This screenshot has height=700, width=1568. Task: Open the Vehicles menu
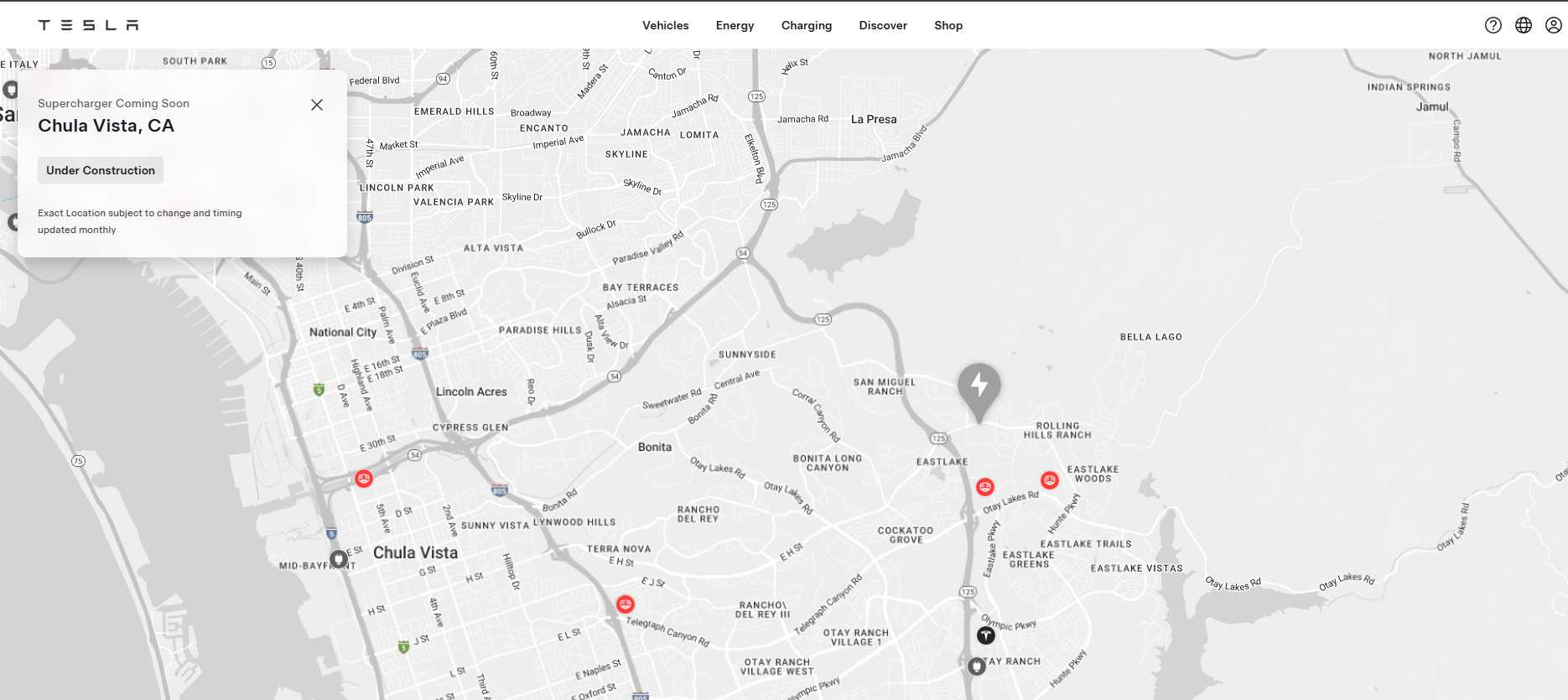pos(665,25)
